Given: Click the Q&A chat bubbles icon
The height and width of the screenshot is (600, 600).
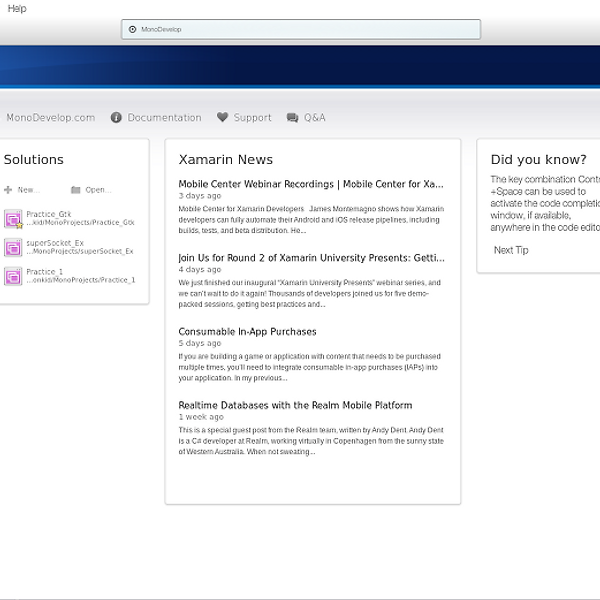Looking at the screenshot, I should (x=292, y=117).
